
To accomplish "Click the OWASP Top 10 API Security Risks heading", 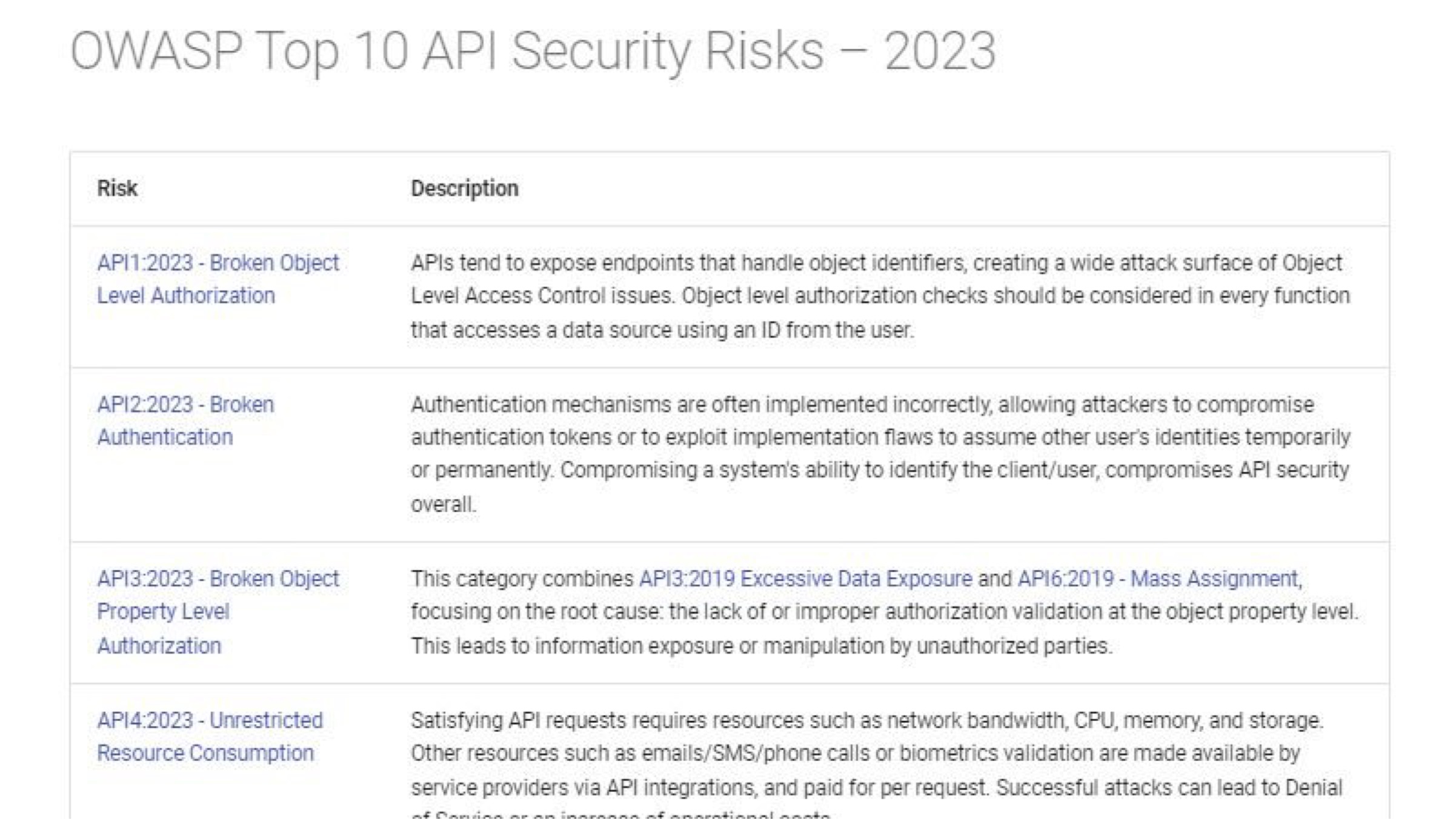I will point(533,51).
